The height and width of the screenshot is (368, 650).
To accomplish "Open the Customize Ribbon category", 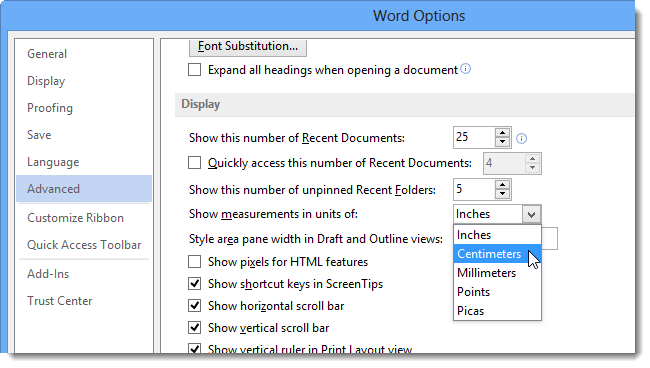I will [x=84, y=218].
